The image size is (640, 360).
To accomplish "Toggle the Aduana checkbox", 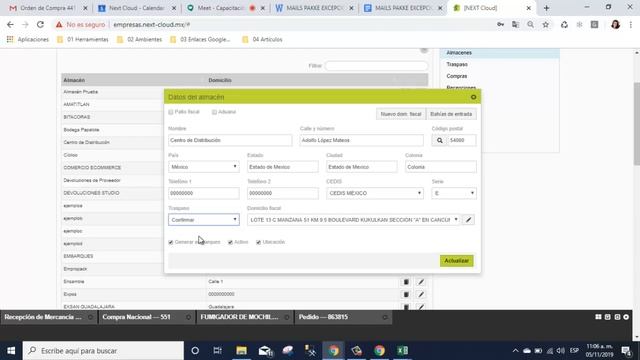I will [214, 112].
